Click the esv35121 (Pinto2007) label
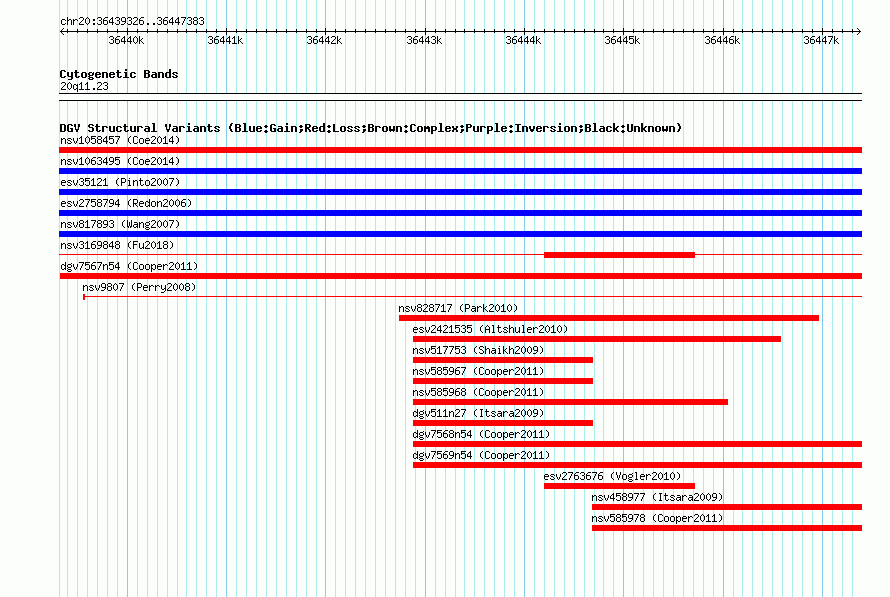Screen dimensions: 890x597 click(120, 182)
